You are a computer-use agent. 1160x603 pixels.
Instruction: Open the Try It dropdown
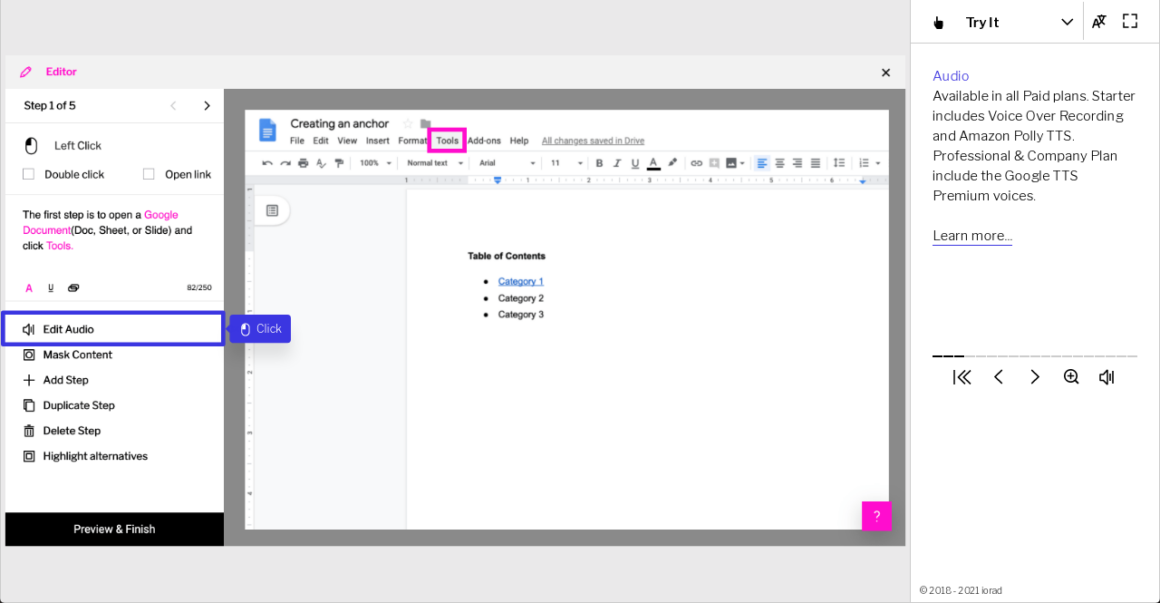pos(1066,20)
